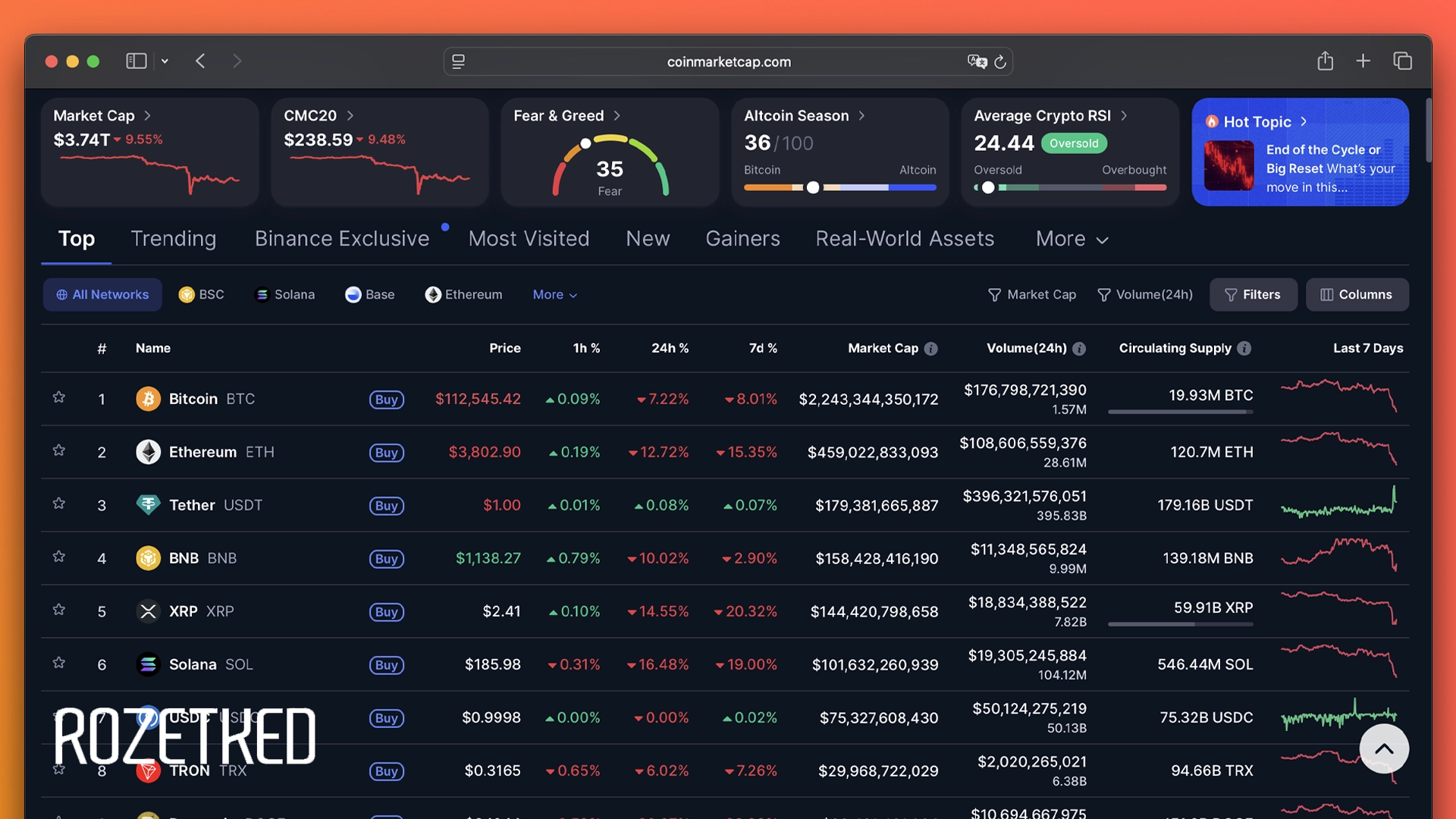Expand the More networks dropdown
The width and height of the screenshot is (1456, 819).
click(554, 295)
